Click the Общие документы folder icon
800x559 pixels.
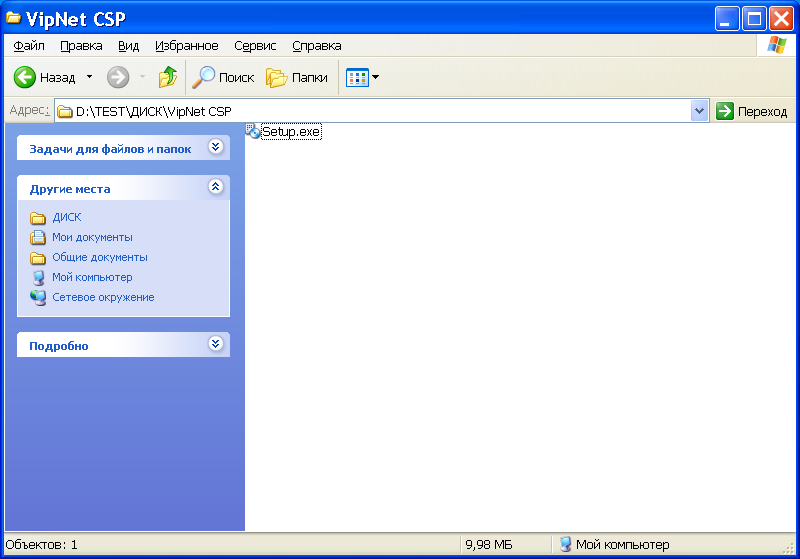pos(38,258)
